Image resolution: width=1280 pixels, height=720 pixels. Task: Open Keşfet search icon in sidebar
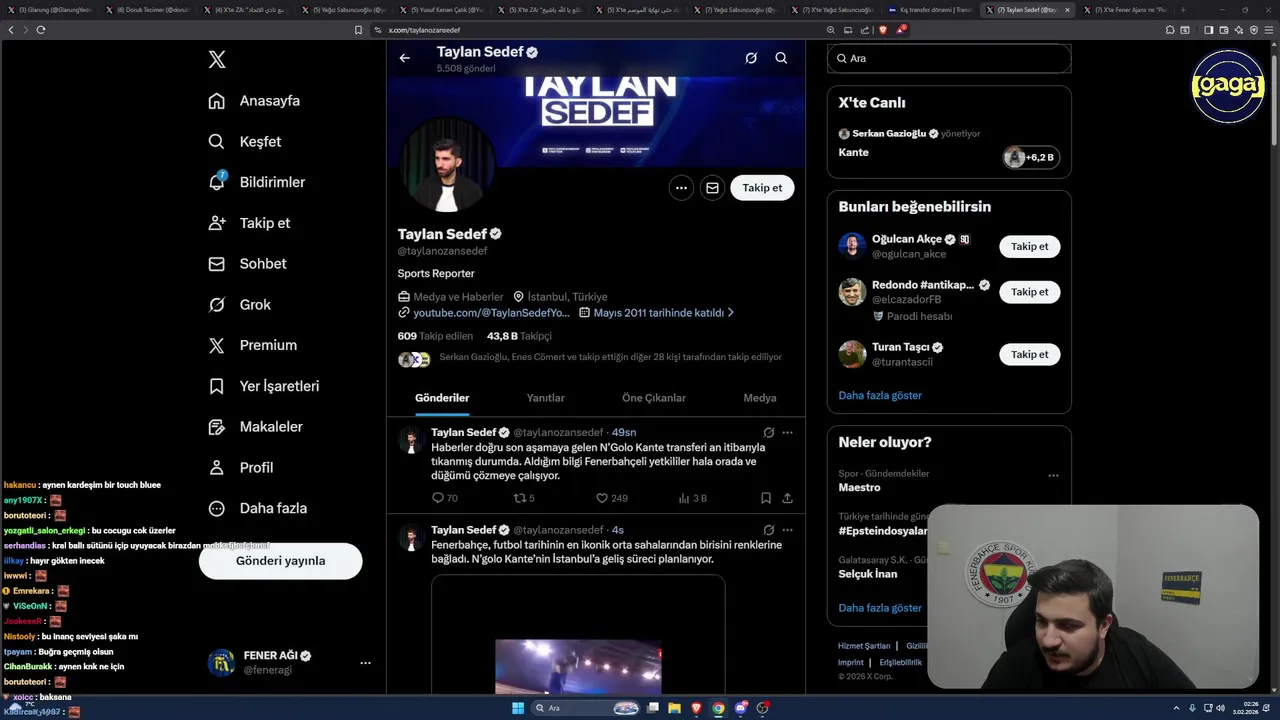pos(216,142)
